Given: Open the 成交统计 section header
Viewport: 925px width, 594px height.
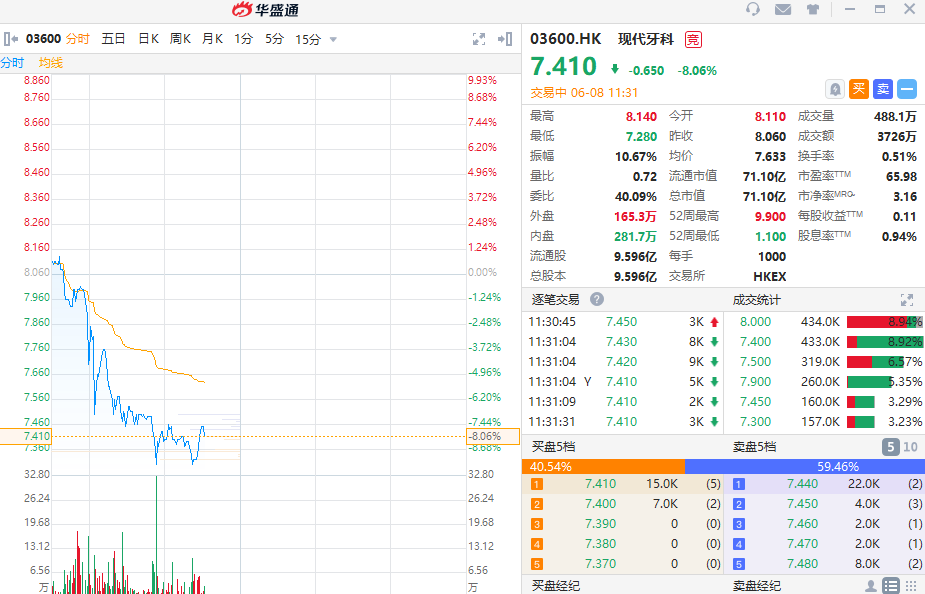Looking at the screenshot, I should 756,300.
